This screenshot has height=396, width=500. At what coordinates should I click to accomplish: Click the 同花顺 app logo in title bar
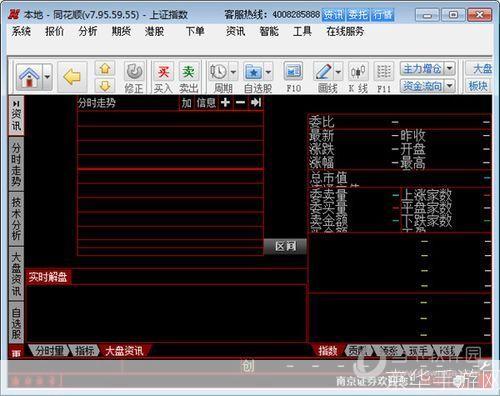[x=14, y=15]
